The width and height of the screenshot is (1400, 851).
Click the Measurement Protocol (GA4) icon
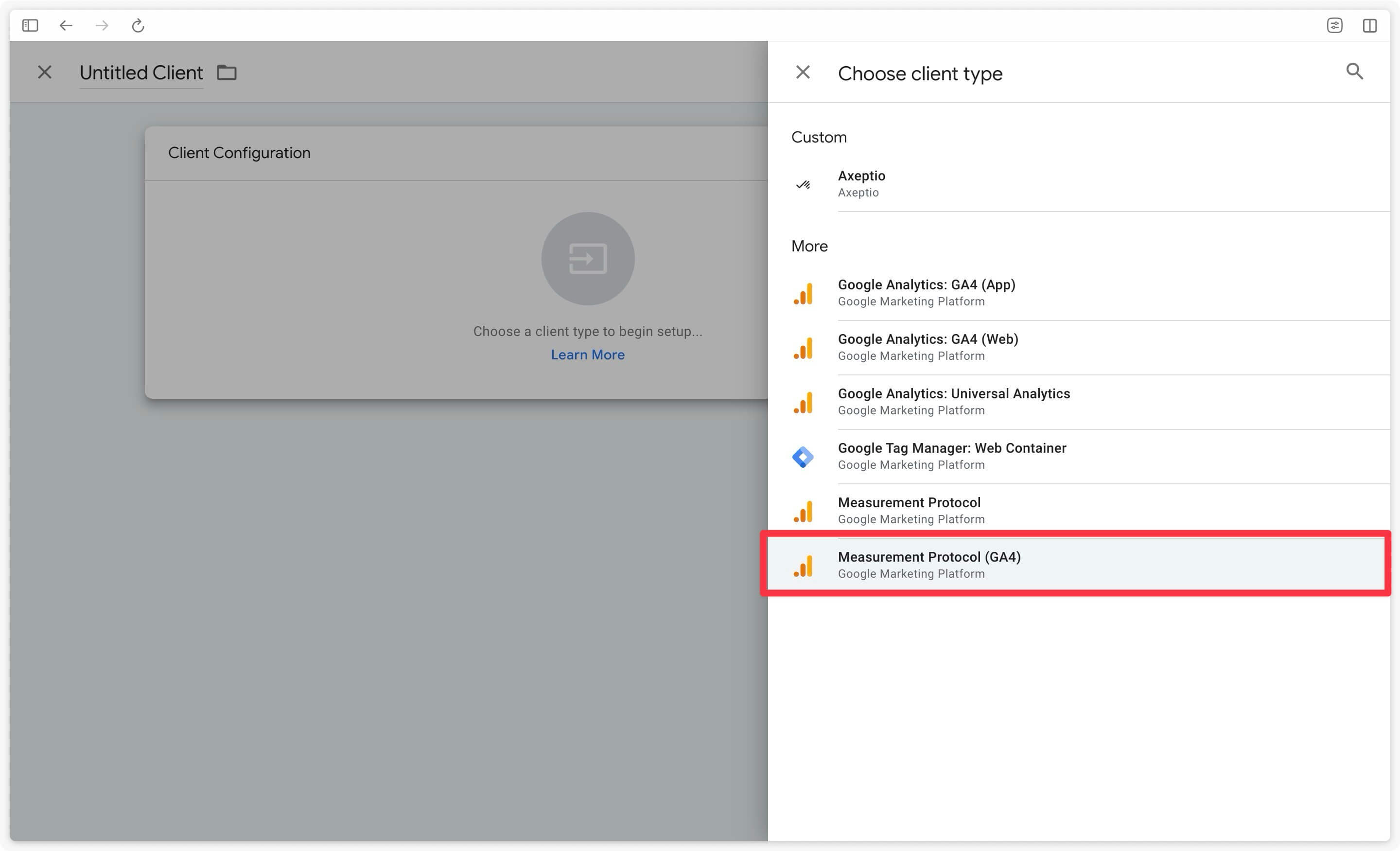804,566
